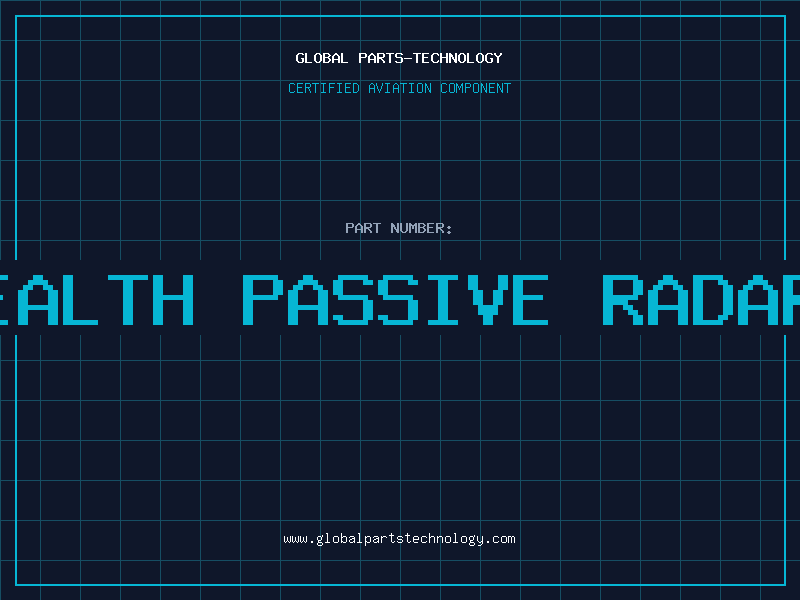Click the word PASSIVE in the banner
This screenshot has height=600, width=800.
point(396,300)
